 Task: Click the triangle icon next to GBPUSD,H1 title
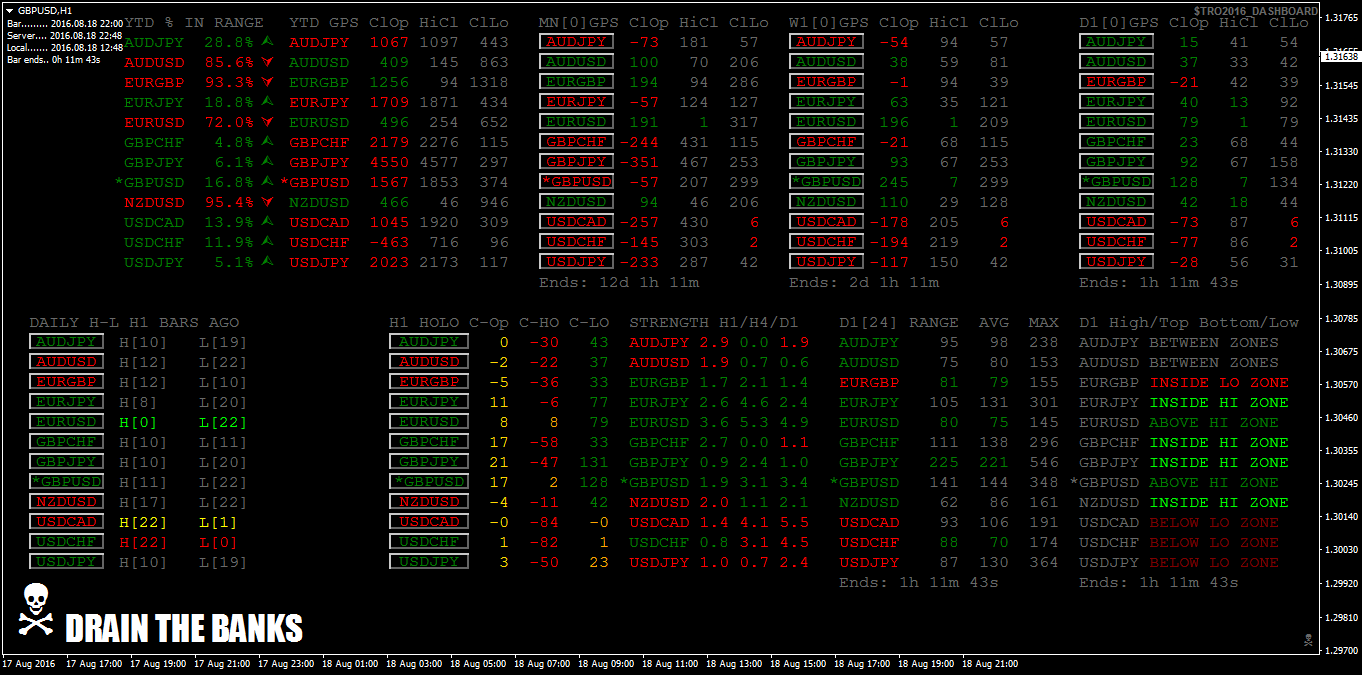[x=10, y=9]
